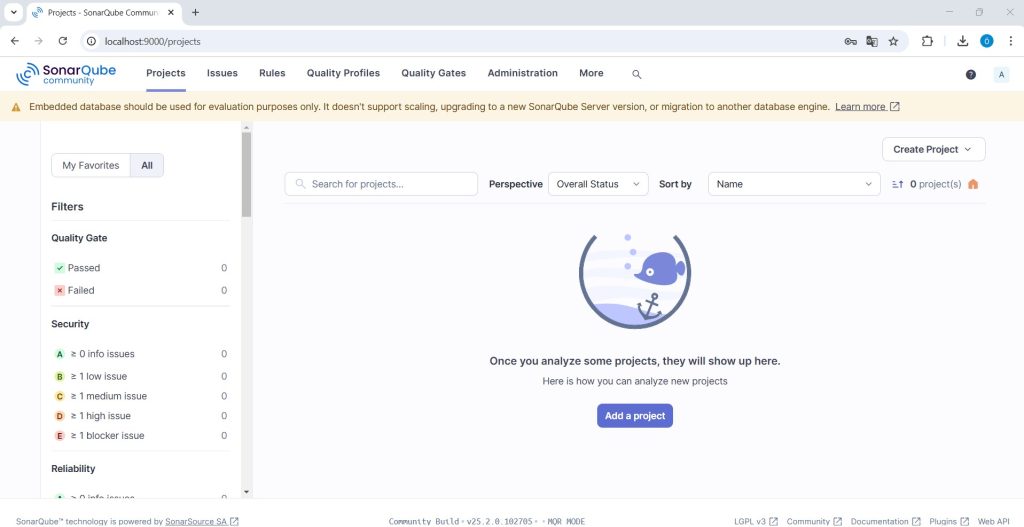
Task: Open Quality Profiles
Action: tap(344, 73)
